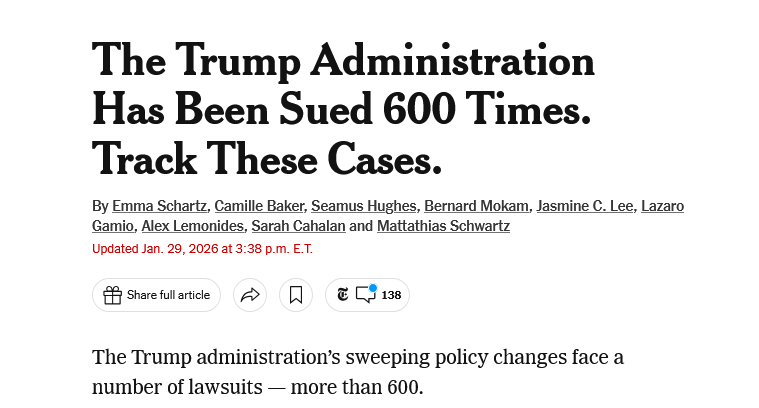
Task: Click the article headline about 600 lawsuits
Action: point(343,109)
